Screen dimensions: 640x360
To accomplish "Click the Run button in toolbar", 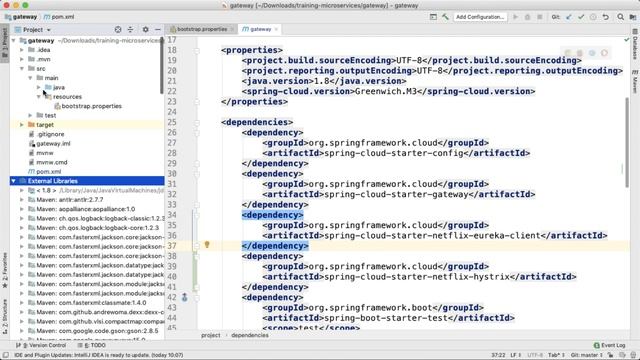I will click(516, 17).
